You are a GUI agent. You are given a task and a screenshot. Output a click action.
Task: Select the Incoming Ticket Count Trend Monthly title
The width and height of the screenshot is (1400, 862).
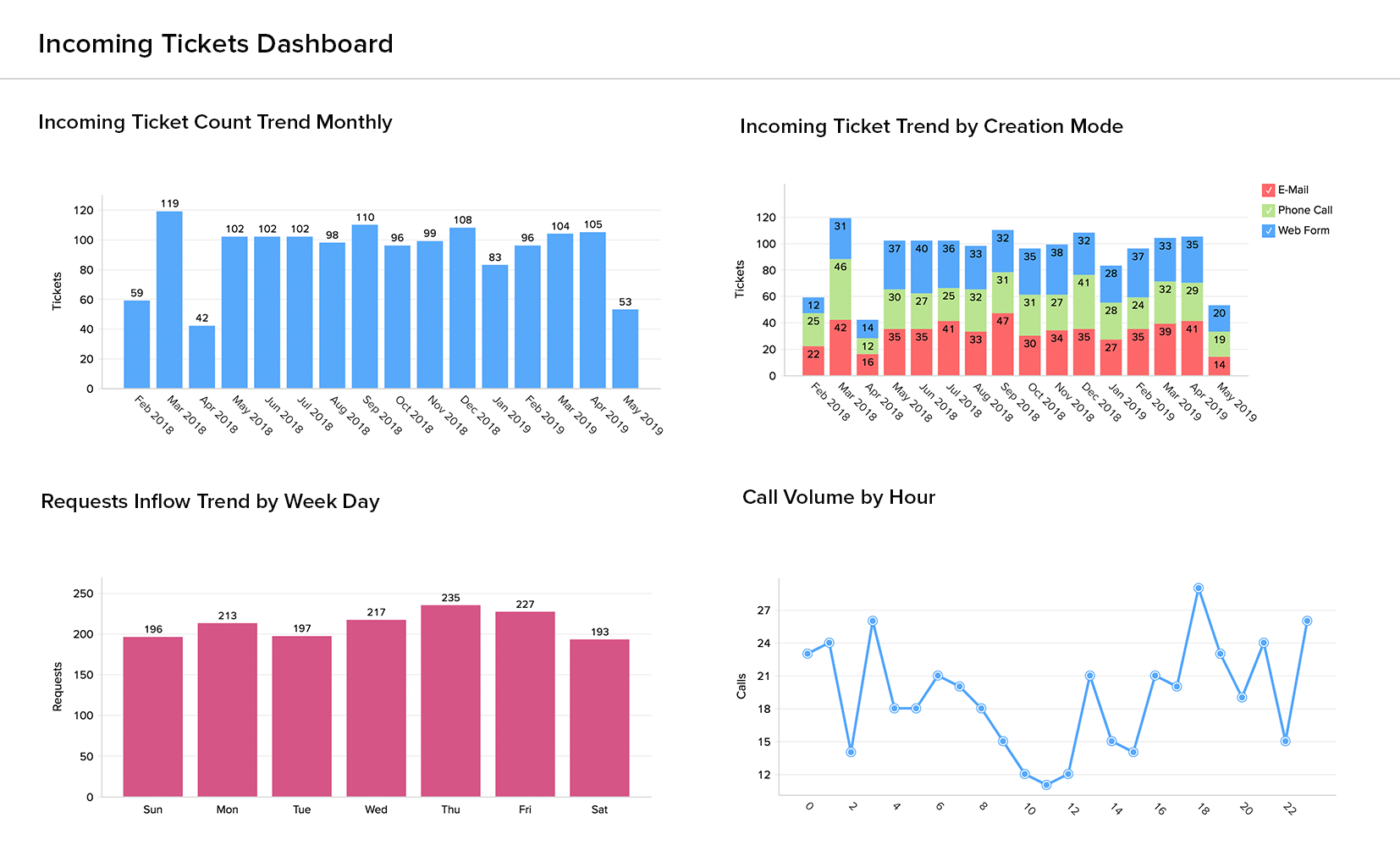click(x=215, y=123)
